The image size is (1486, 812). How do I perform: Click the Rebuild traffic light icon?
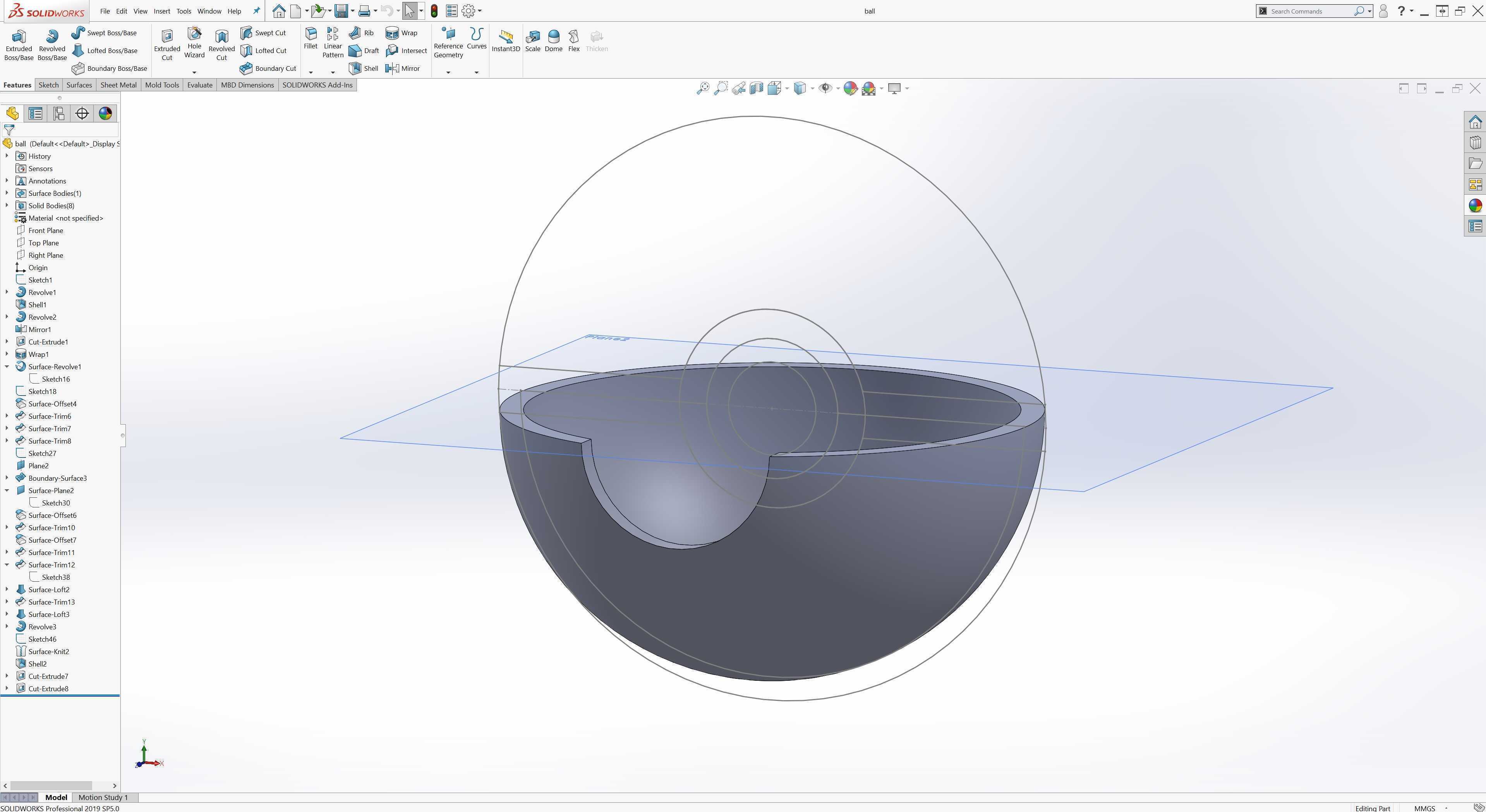pos(434,11)
